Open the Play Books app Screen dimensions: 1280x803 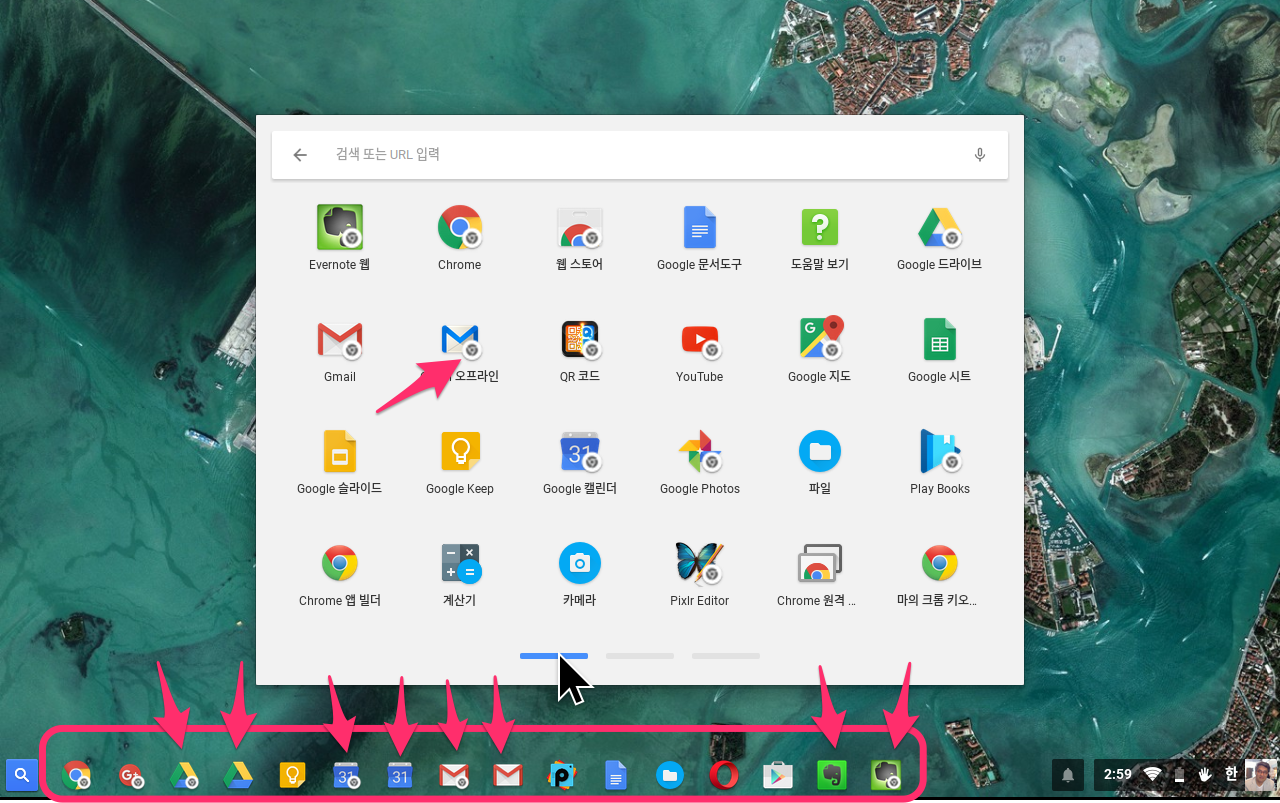[x=940, y=462]
